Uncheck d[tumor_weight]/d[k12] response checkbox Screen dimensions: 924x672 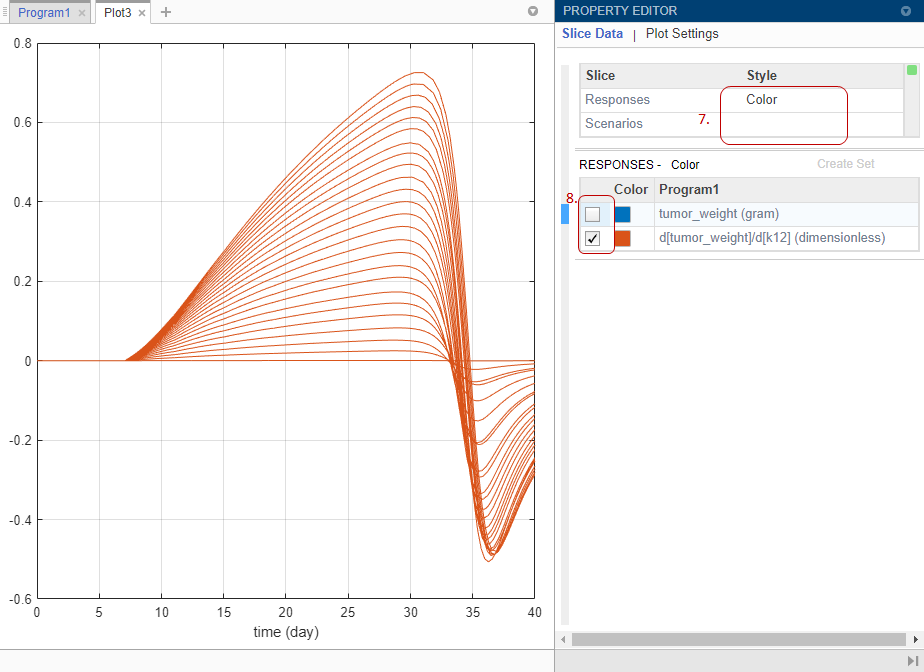pyautogui.click(x=593, y=238)
